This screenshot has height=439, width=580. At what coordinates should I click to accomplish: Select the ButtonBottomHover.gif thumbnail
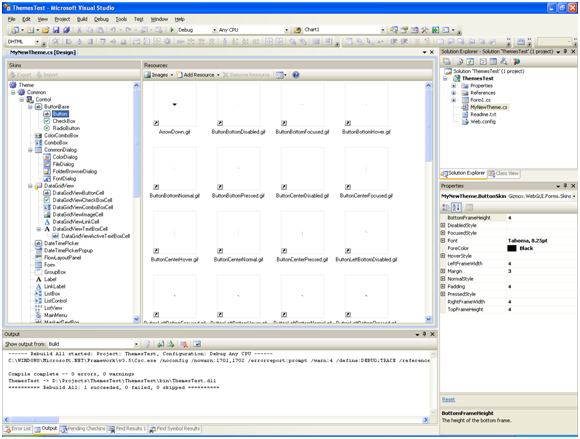pos(366,105)
